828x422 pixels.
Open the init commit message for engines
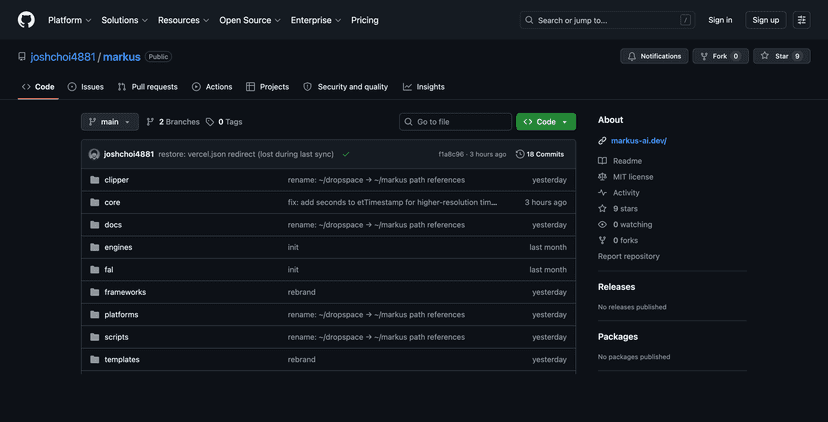coord(293,247)
